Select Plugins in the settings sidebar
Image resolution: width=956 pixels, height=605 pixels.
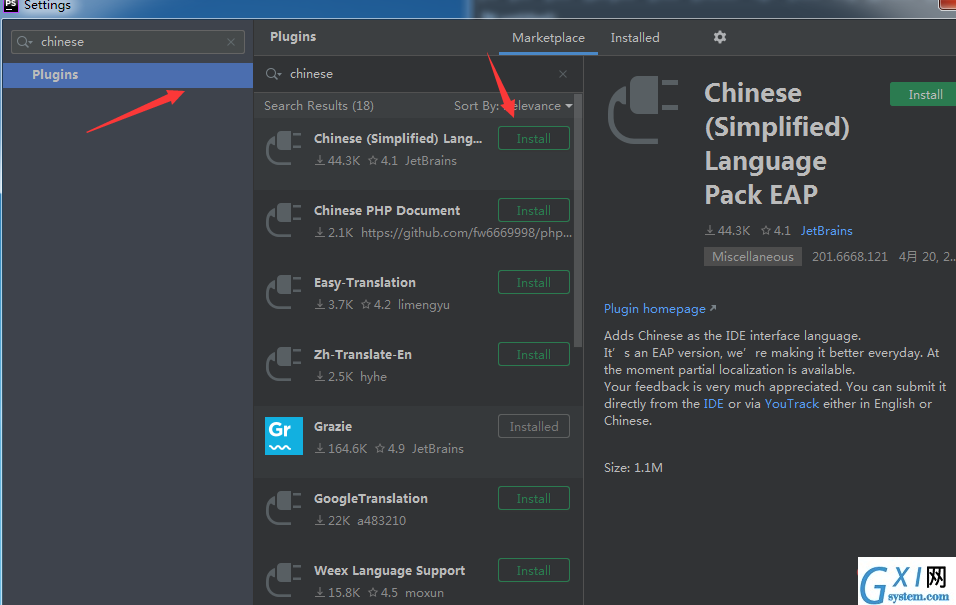pyautogui.click(x=128, y=75)
